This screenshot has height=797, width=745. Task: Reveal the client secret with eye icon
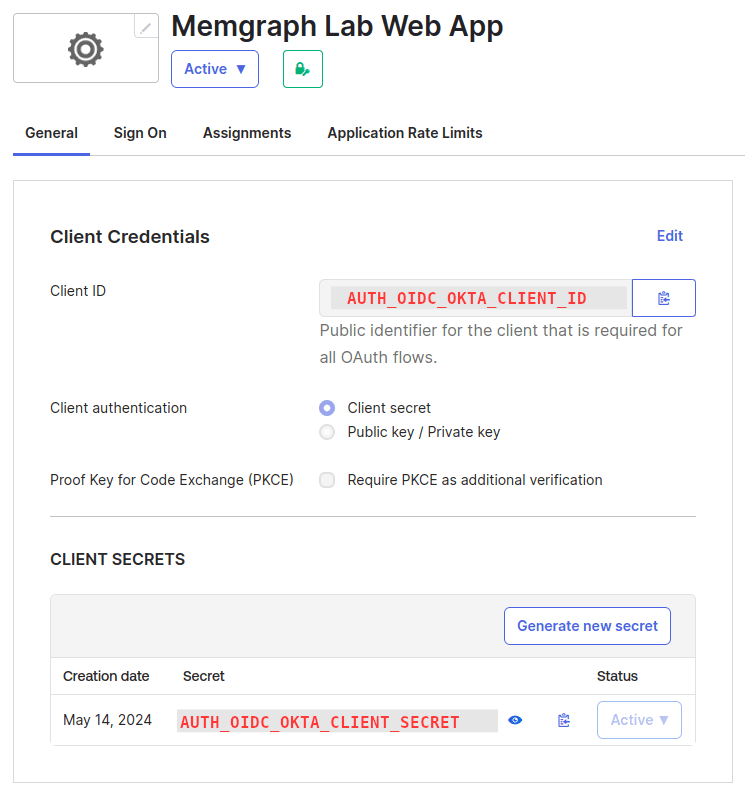click(x=515, y=720)
